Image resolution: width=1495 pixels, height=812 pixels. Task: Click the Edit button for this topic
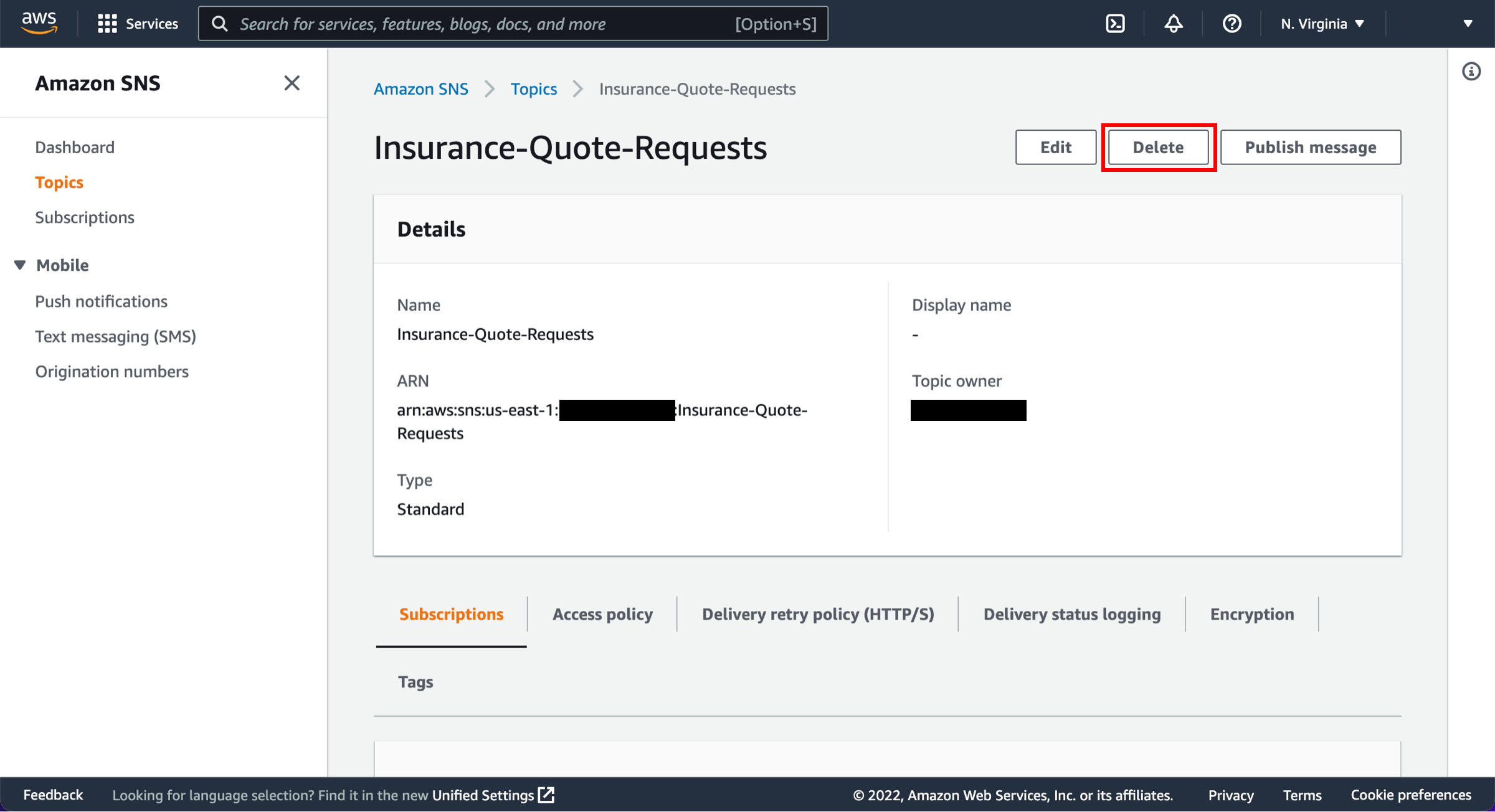tap(1055, 147)
